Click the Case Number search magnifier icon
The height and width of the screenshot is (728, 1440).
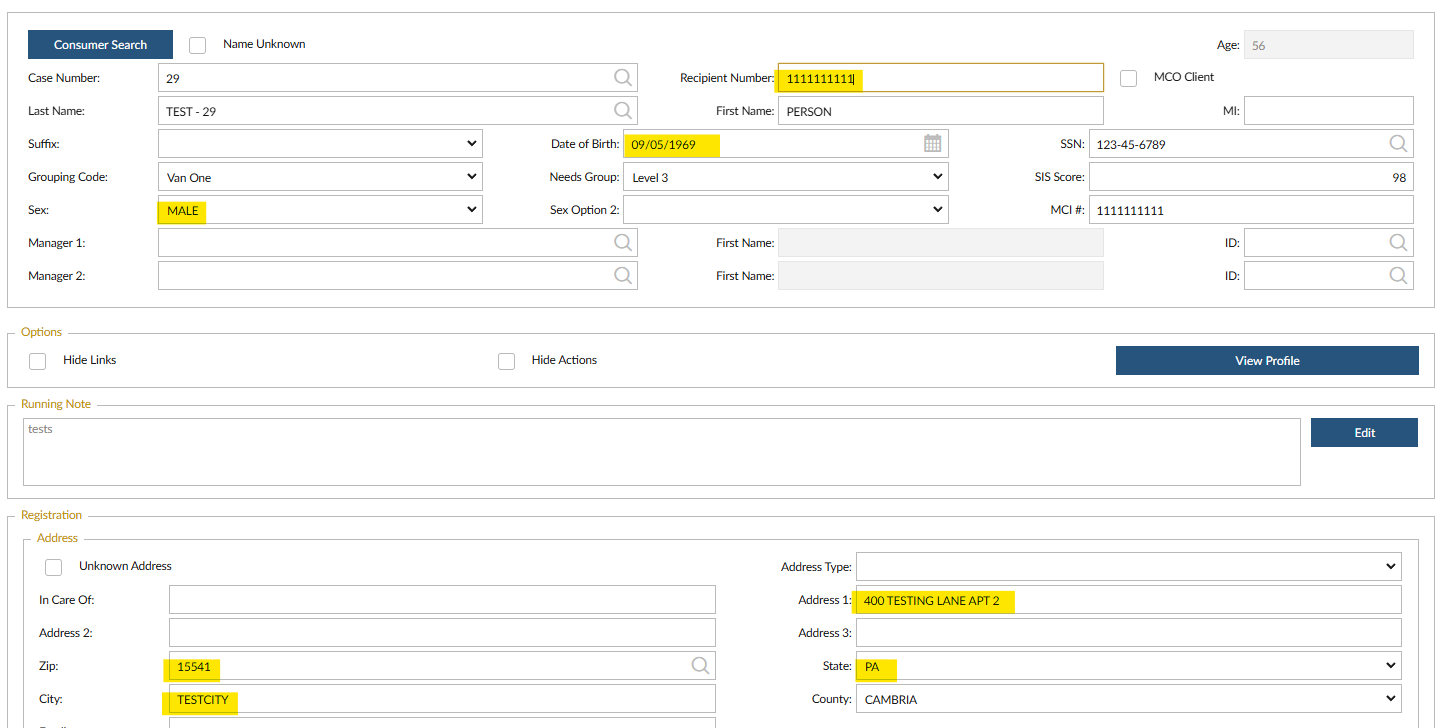622,78
